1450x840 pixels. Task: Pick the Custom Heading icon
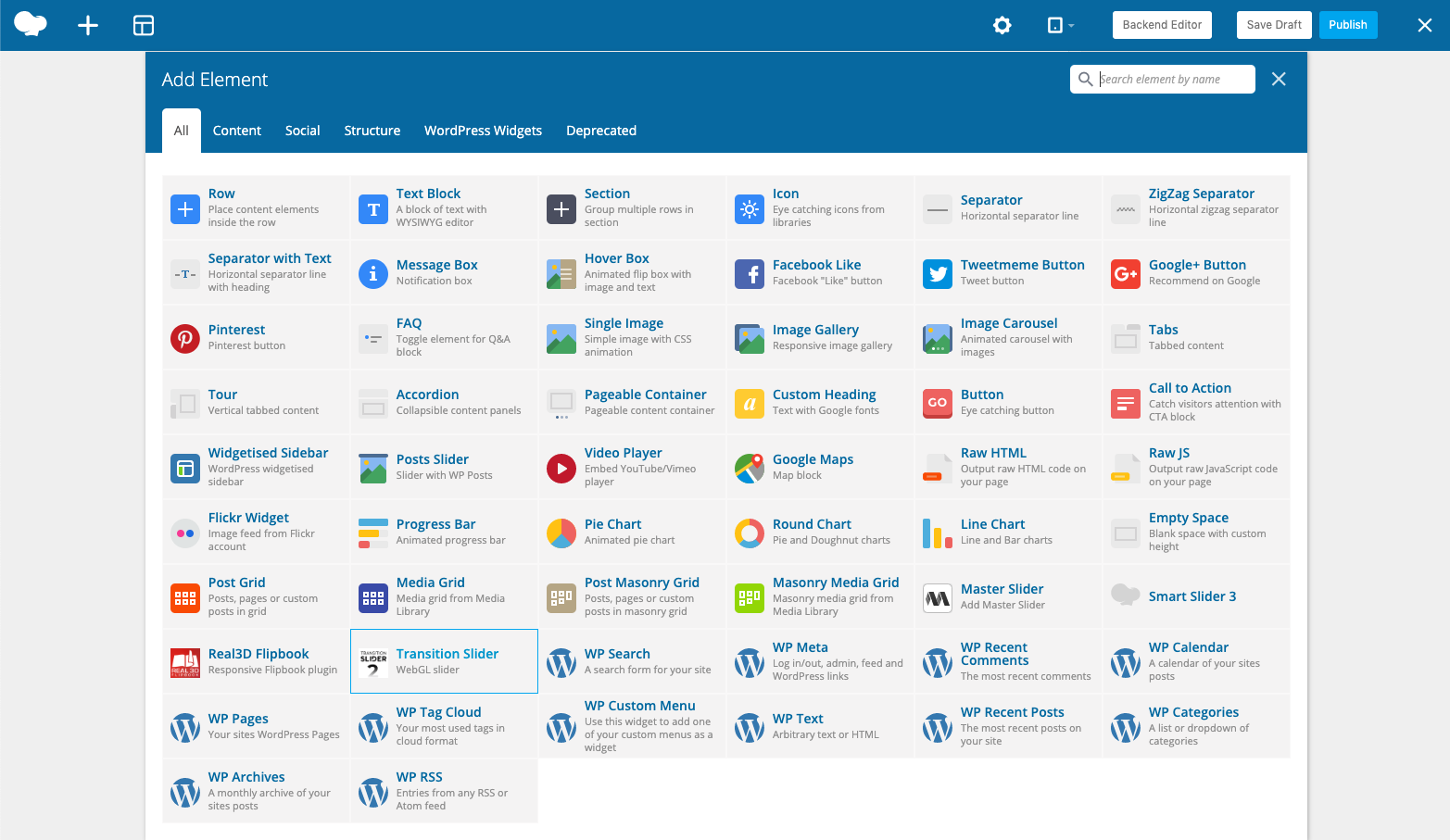tap(750, 404)
